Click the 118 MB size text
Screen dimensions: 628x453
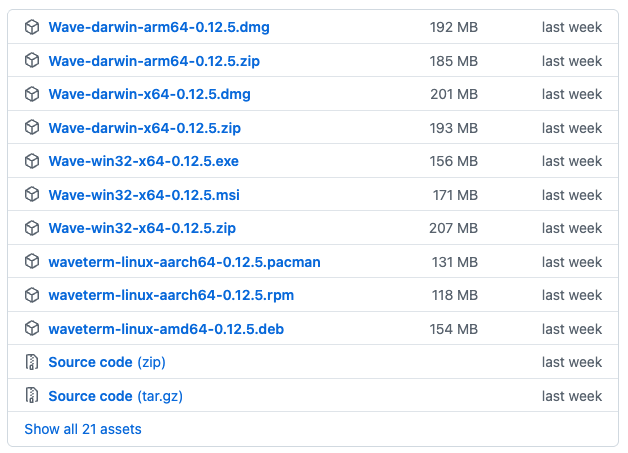(455, 295)
